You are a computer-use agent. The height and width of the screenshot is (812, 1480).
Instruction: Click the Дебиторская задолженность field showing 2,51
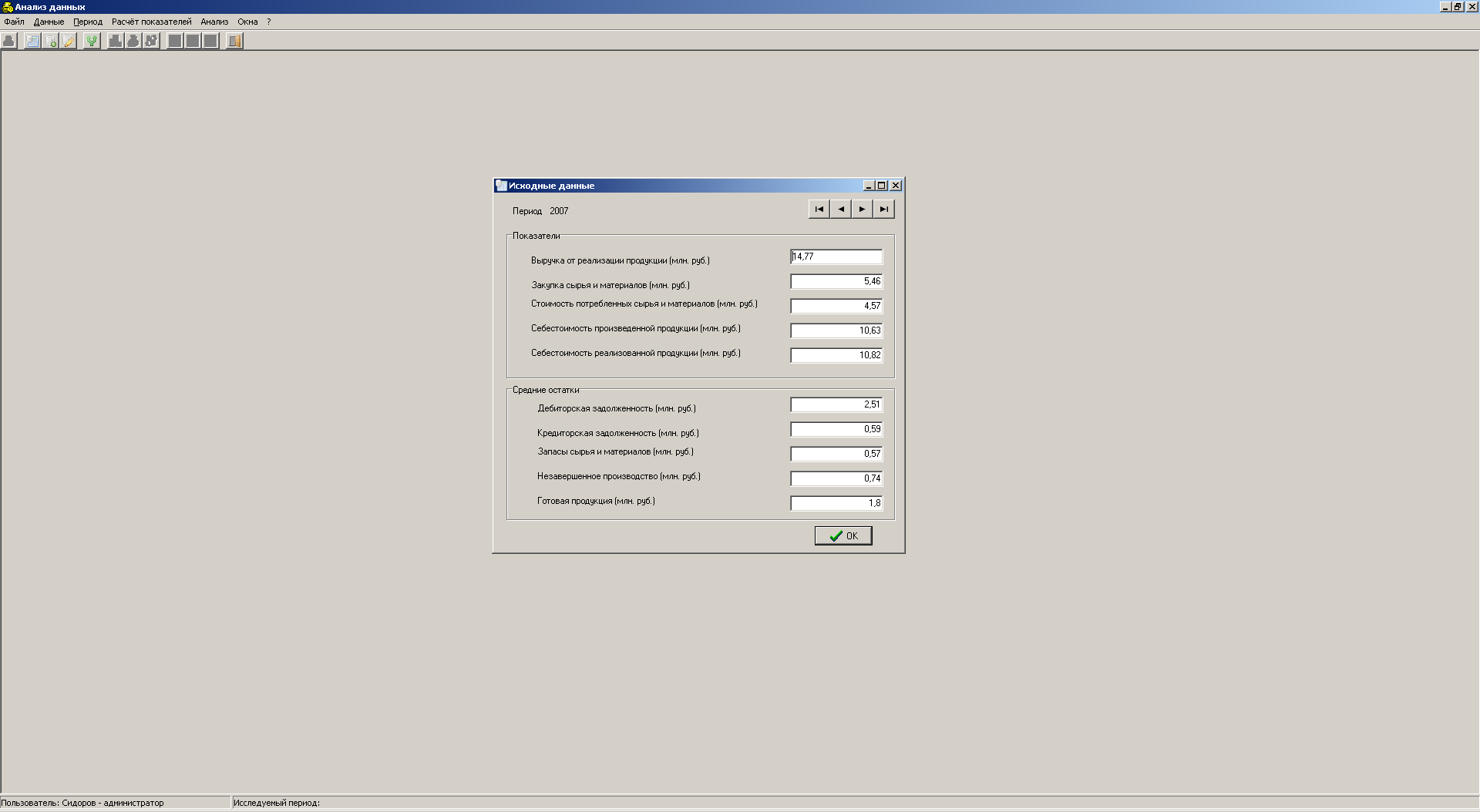click(836, 404)
